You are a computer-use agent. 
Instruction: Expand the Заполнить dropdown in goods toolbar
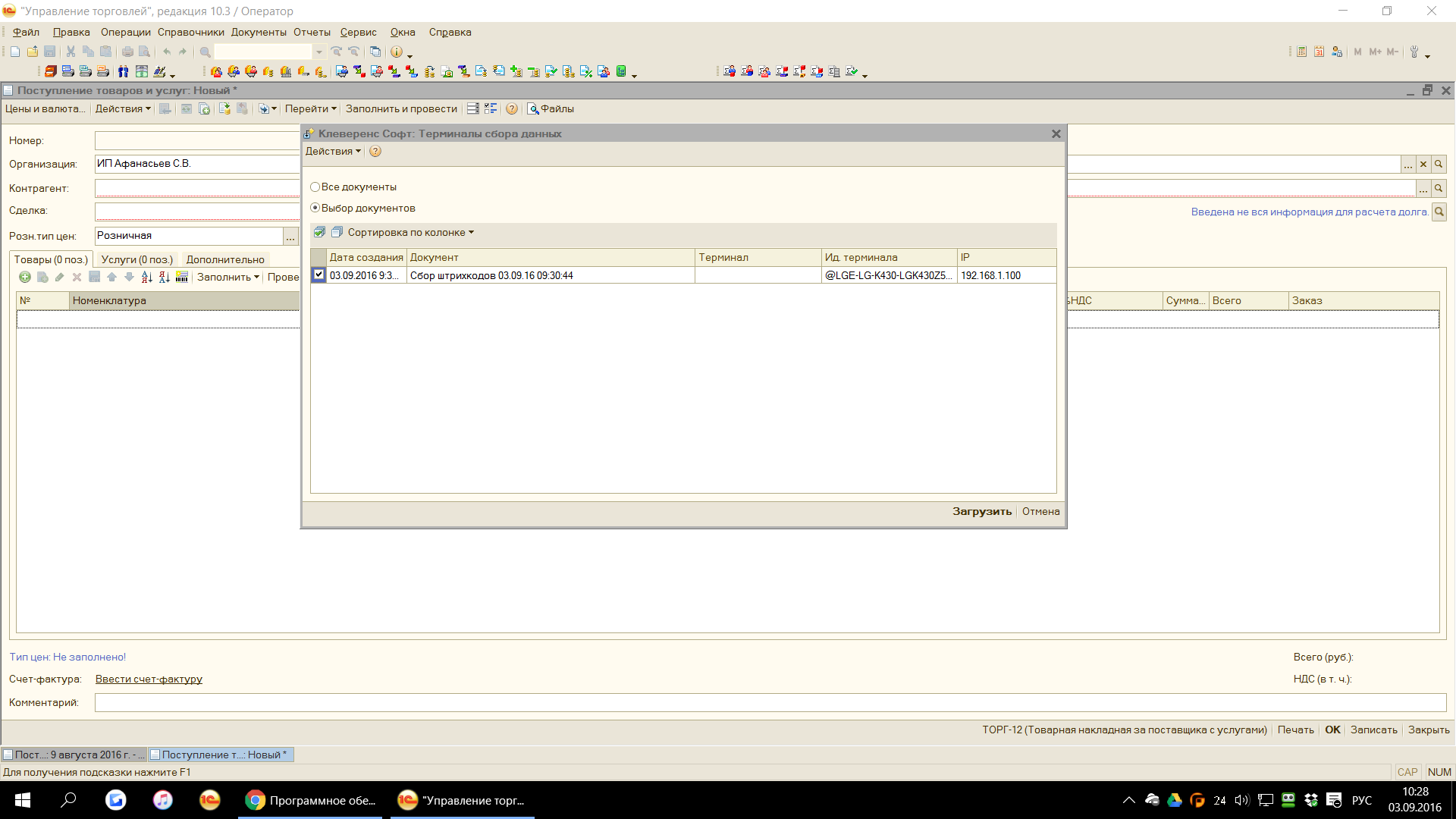(228, 277)
